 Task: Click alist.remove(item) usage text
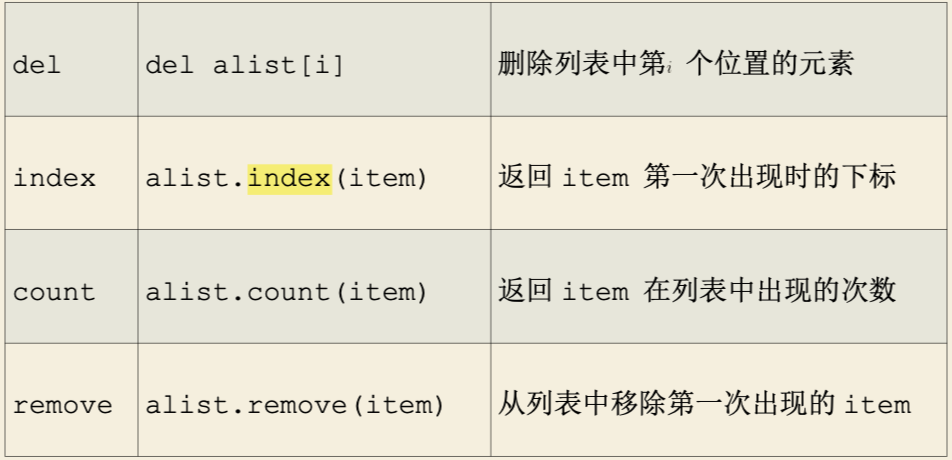coord(295,405)
